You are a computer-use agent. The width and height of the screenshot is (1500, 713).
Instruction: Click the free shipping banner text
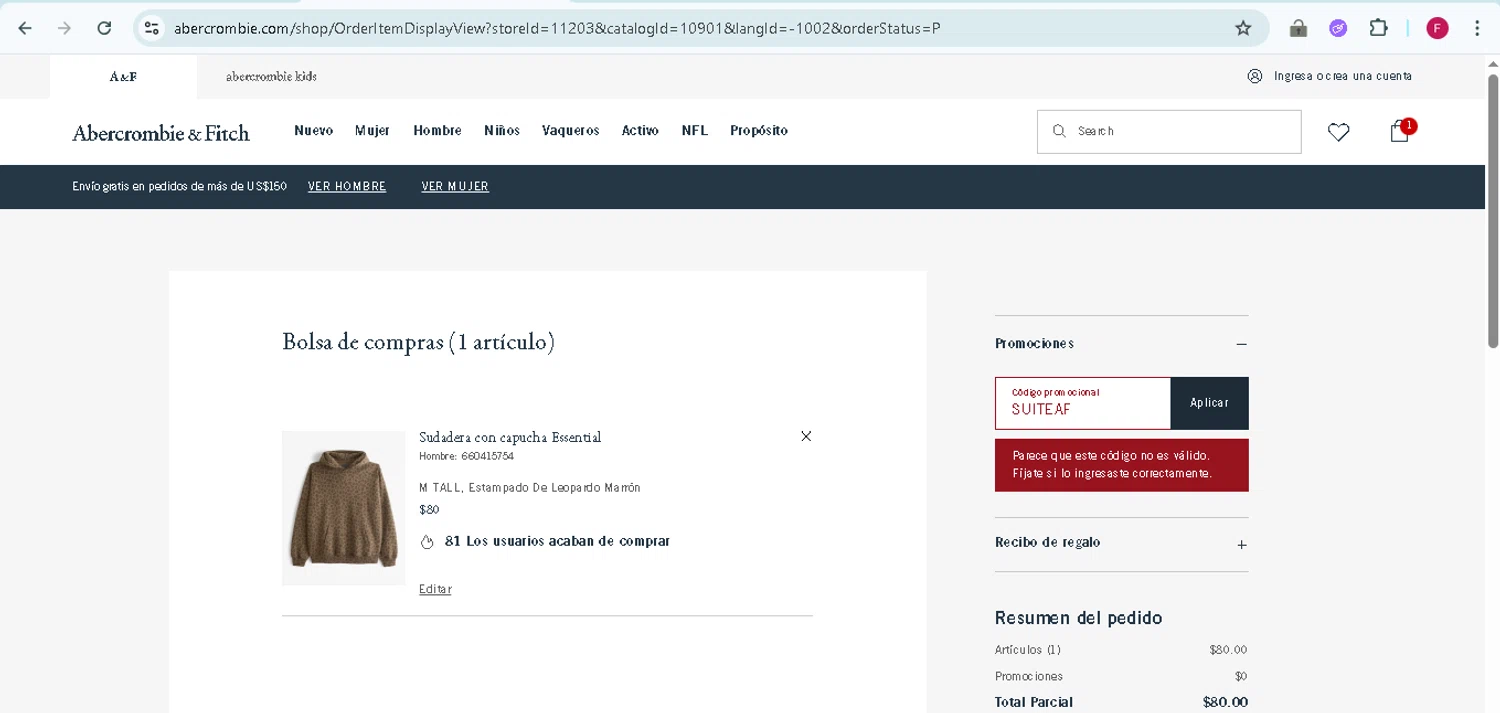click(x=179, y=187)
